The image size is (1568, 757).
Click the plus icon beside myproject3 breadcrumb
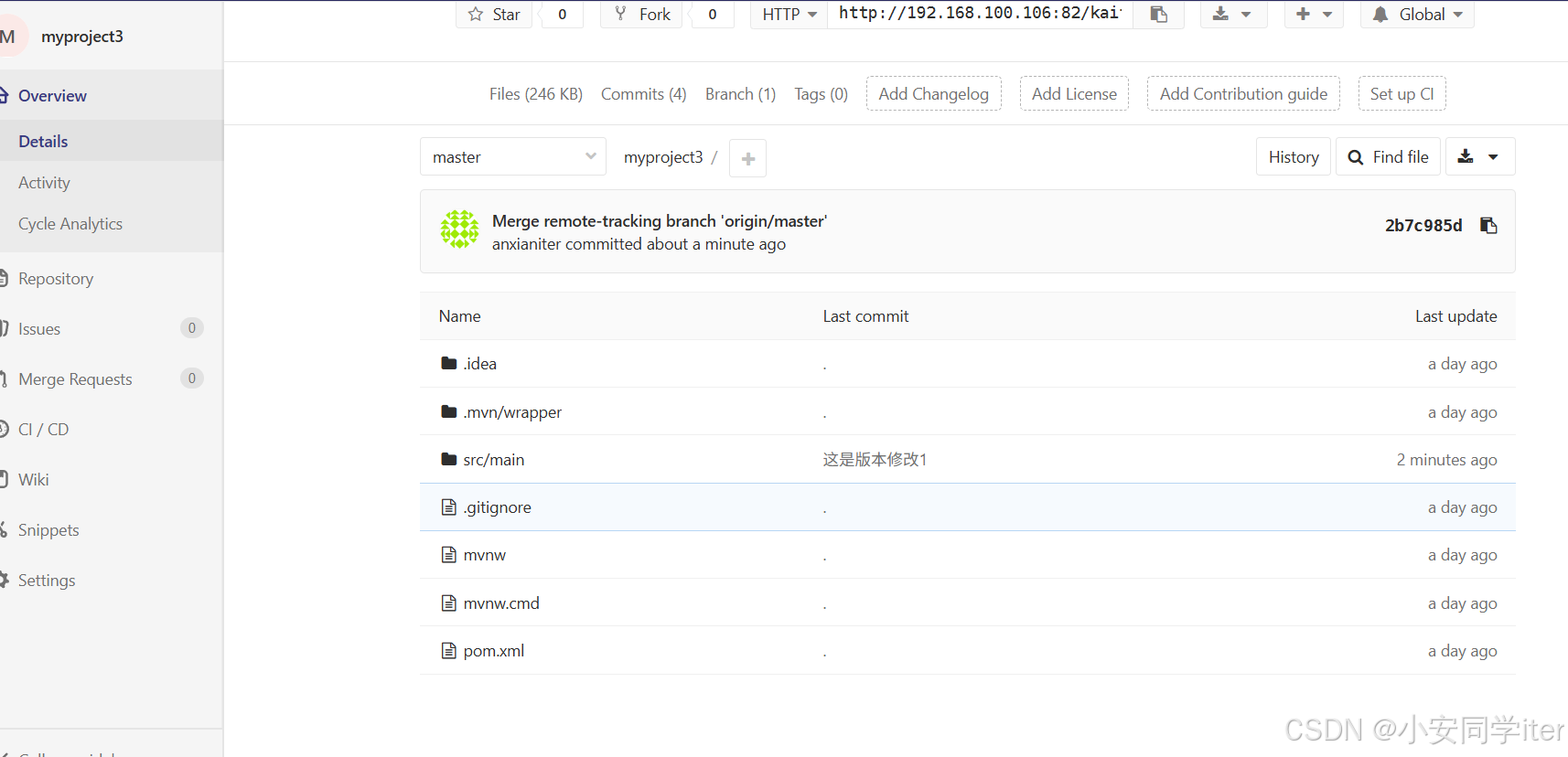748,158
